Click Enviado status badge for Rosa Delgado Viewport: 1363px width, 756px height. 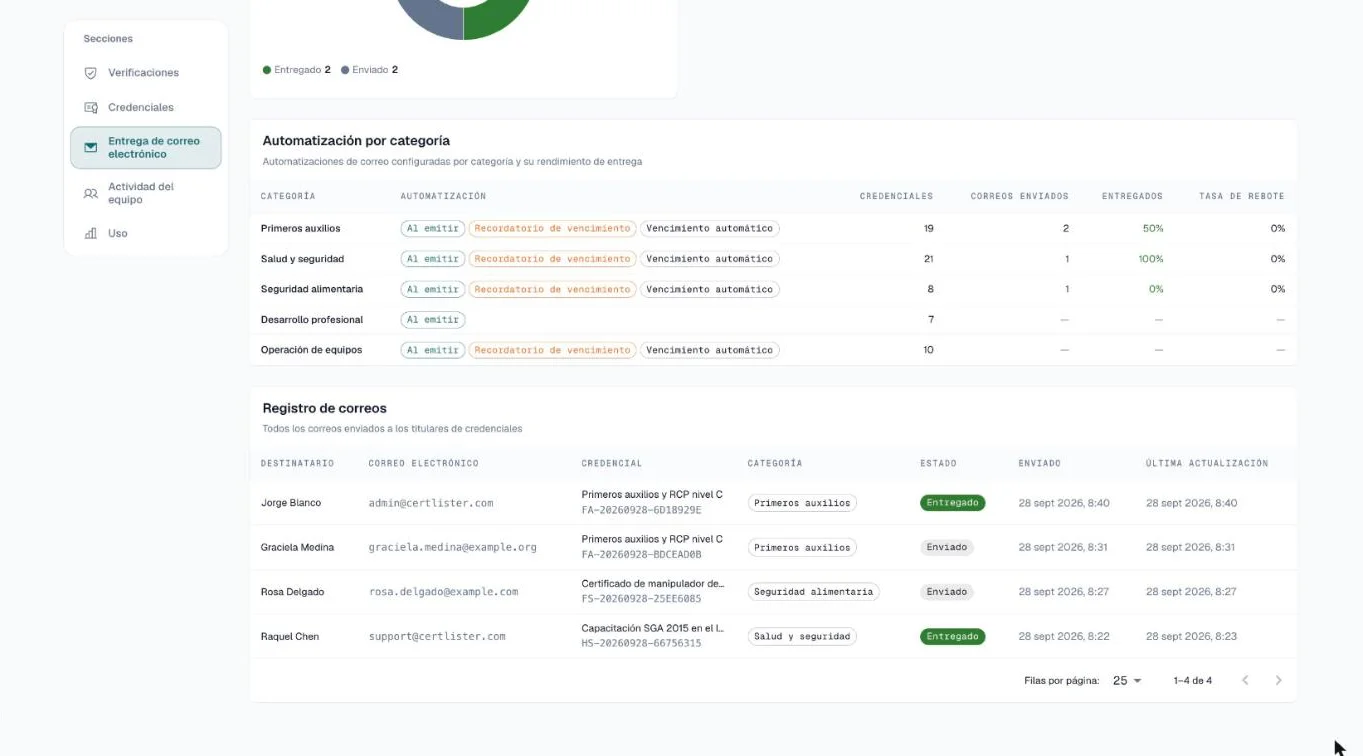(946, 592)
